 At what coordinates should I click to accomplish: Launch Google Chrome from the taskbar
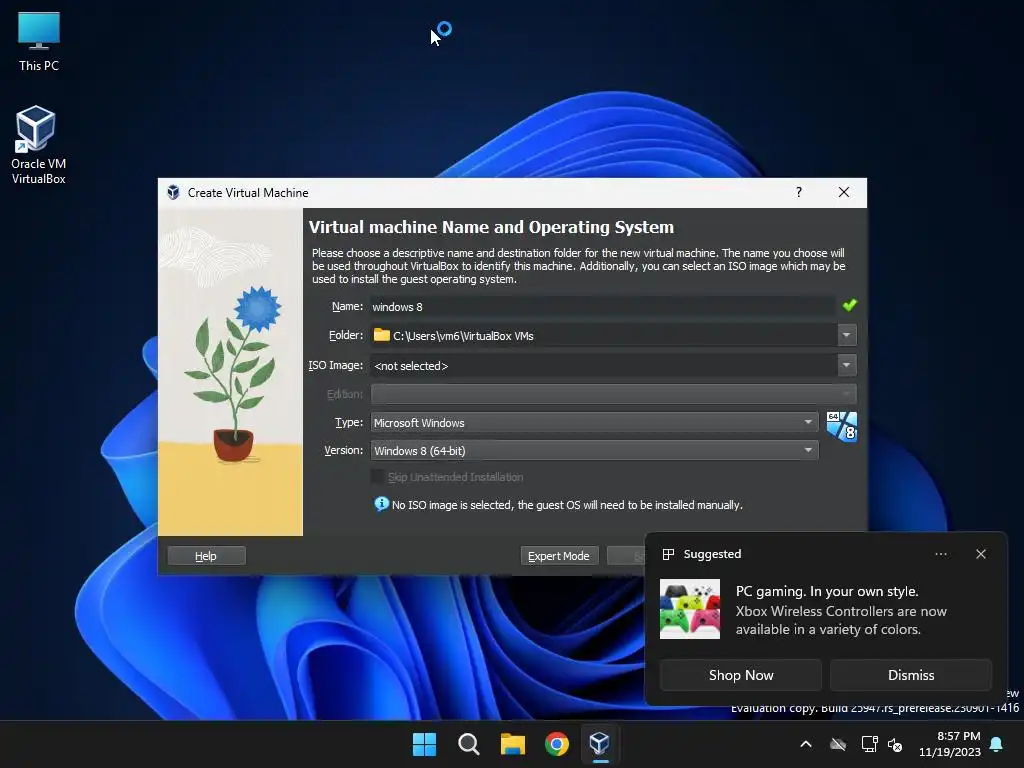click(557, 744)
